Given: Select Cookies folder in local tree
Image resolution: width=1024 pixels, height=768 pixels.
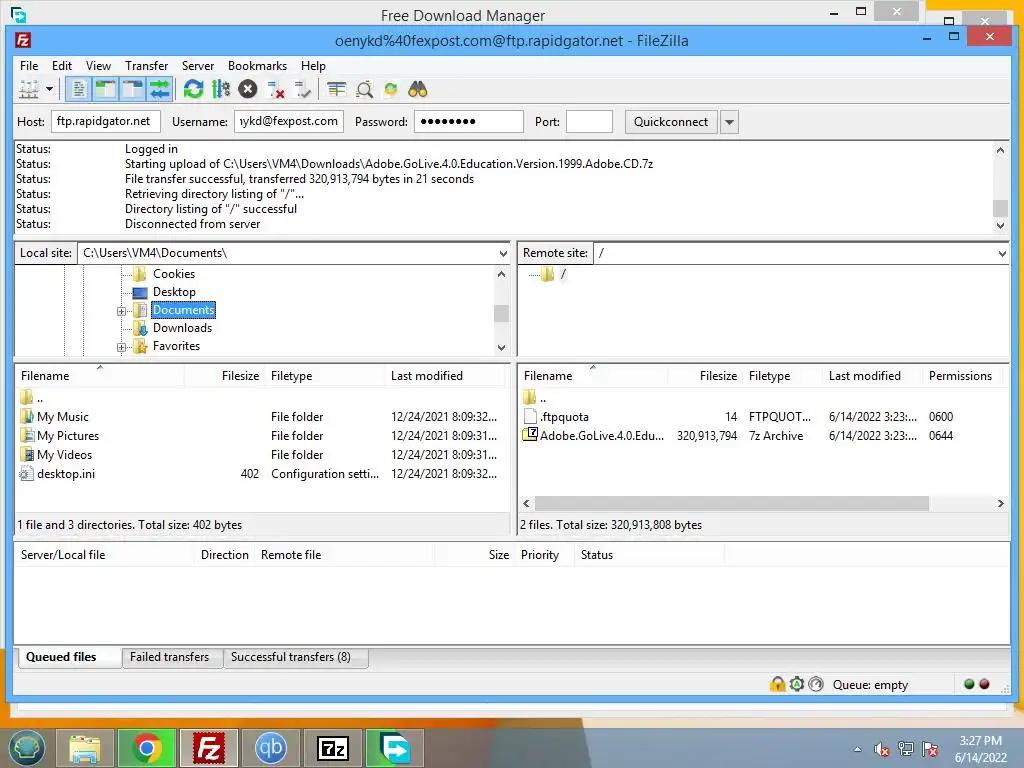Looking at the screenshot, I should [174, 274].
